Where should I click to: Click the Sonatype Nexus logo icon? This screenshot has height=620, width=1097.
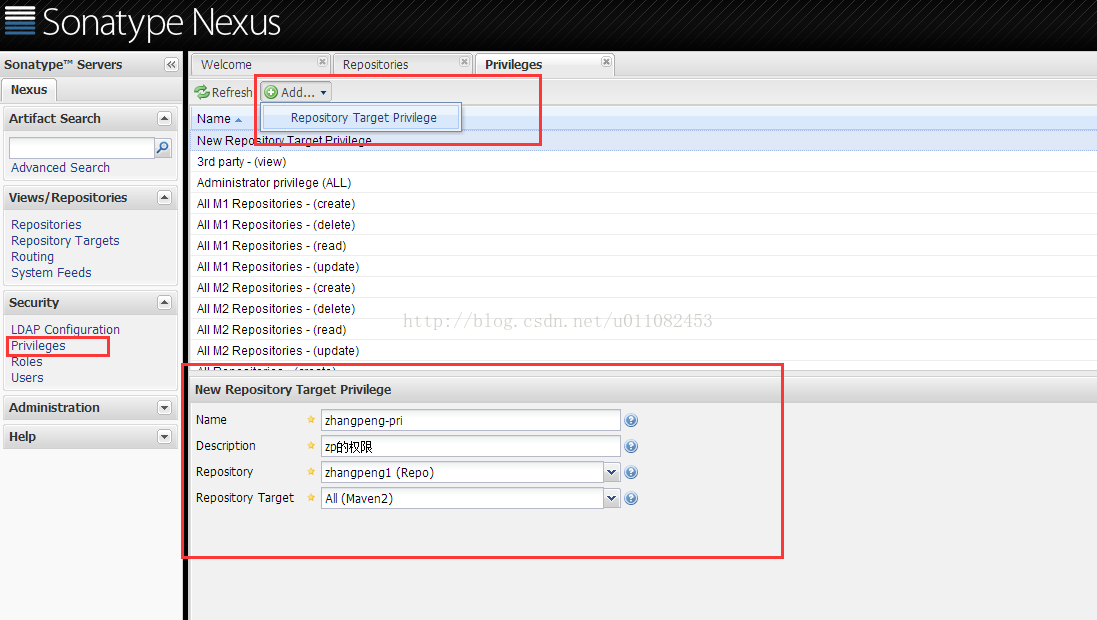click(x=20, y=20)
